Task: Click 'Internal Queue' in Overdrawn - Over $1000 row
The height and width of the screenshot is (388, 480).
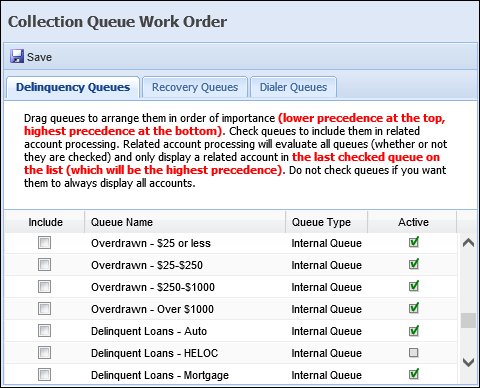Action: tap(327, 309)
